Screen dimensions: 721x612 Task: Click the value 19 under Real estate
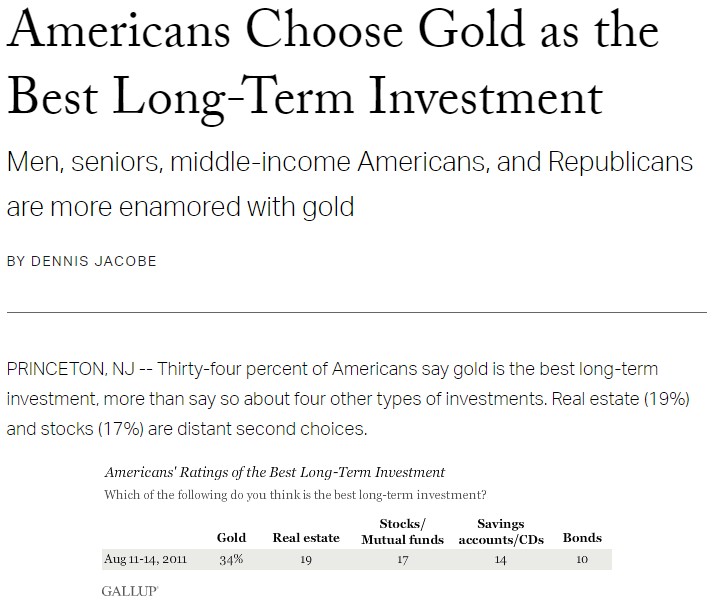click(306, 560)
